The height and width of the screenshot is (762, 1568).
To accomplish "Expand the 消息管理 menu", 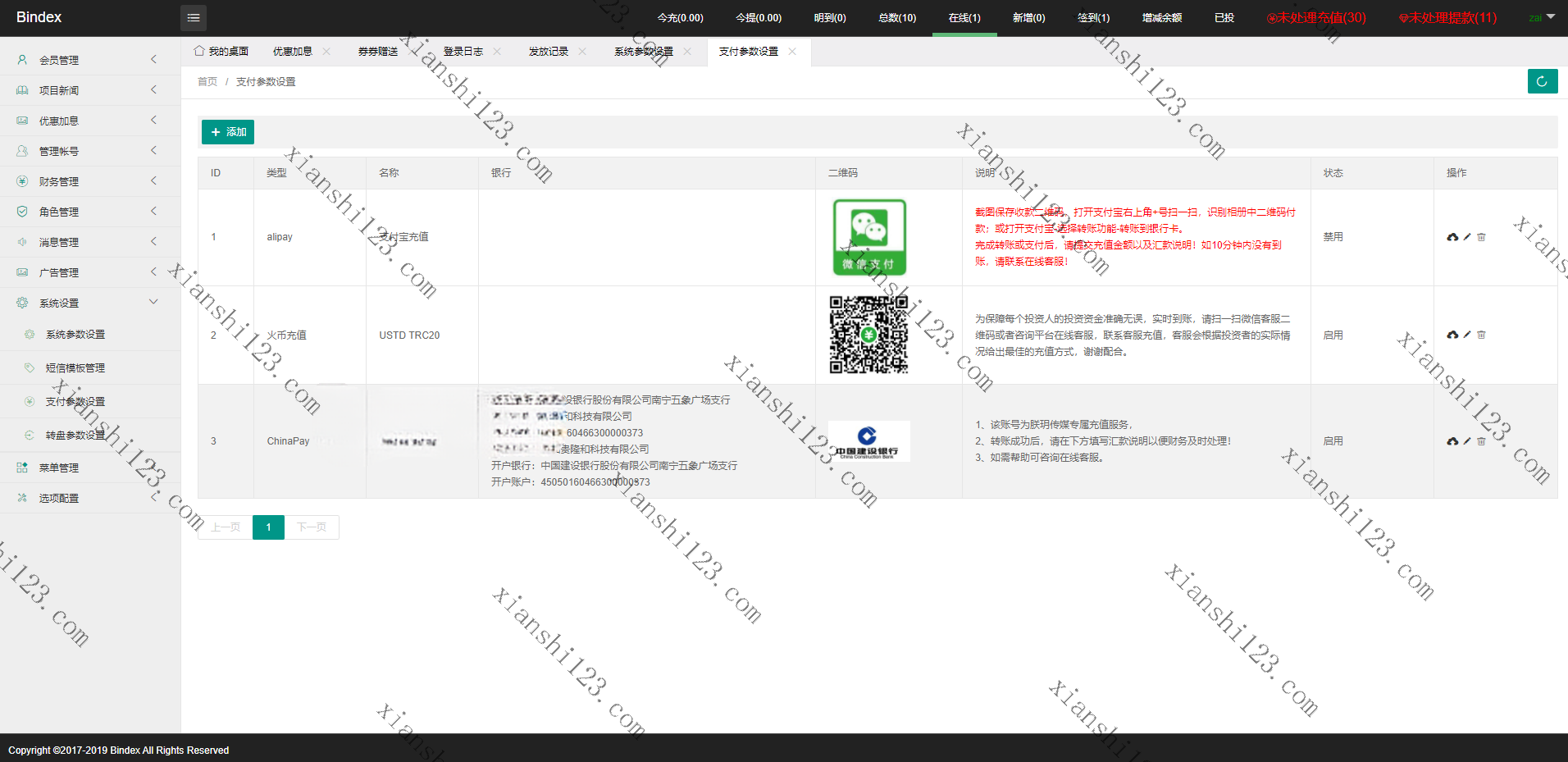I will click(90, 242).
